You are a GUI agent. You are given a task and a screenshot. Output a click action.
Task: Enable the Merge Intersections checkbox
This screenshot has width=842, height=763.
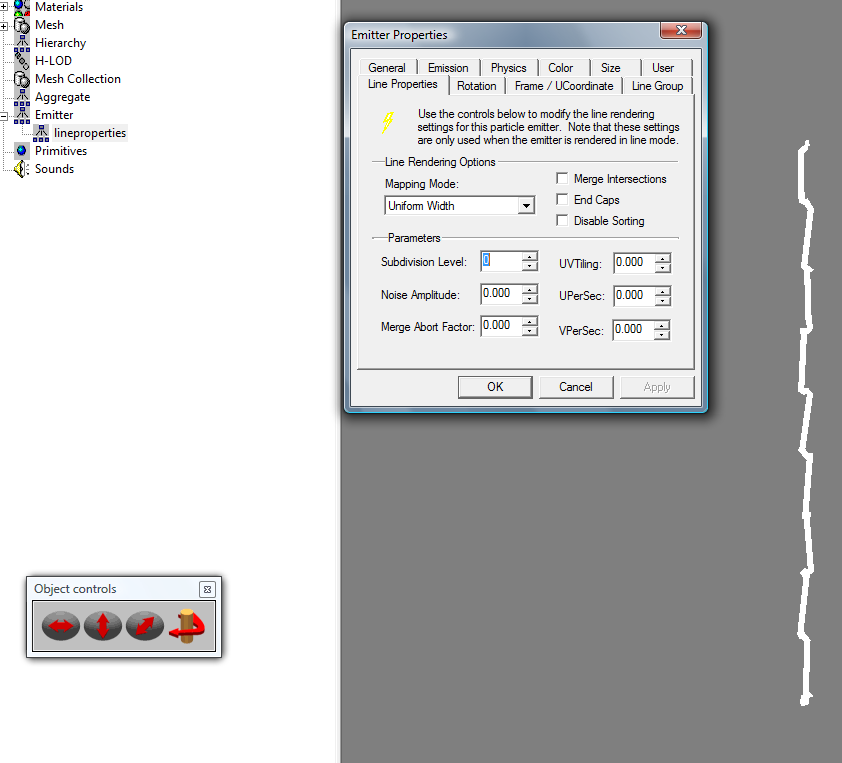coord(563,179)
